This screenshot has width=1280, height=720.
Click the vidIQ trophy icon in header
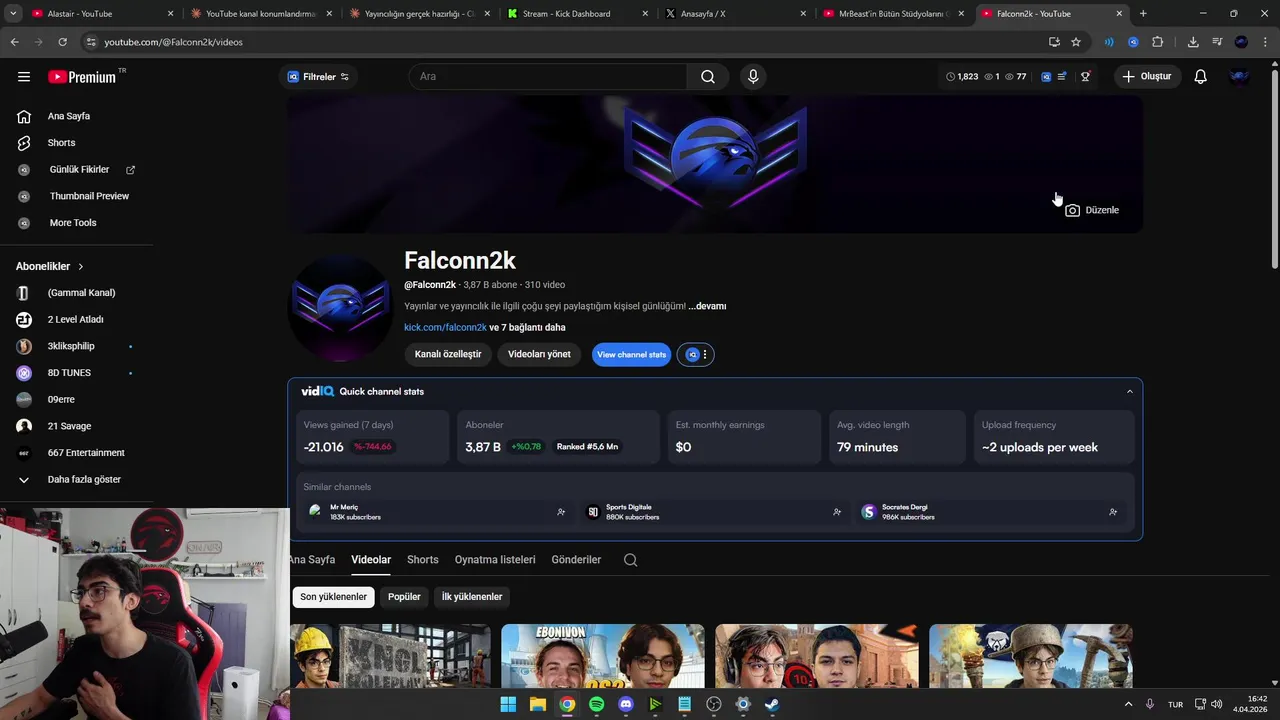(x=1085, y=77)
